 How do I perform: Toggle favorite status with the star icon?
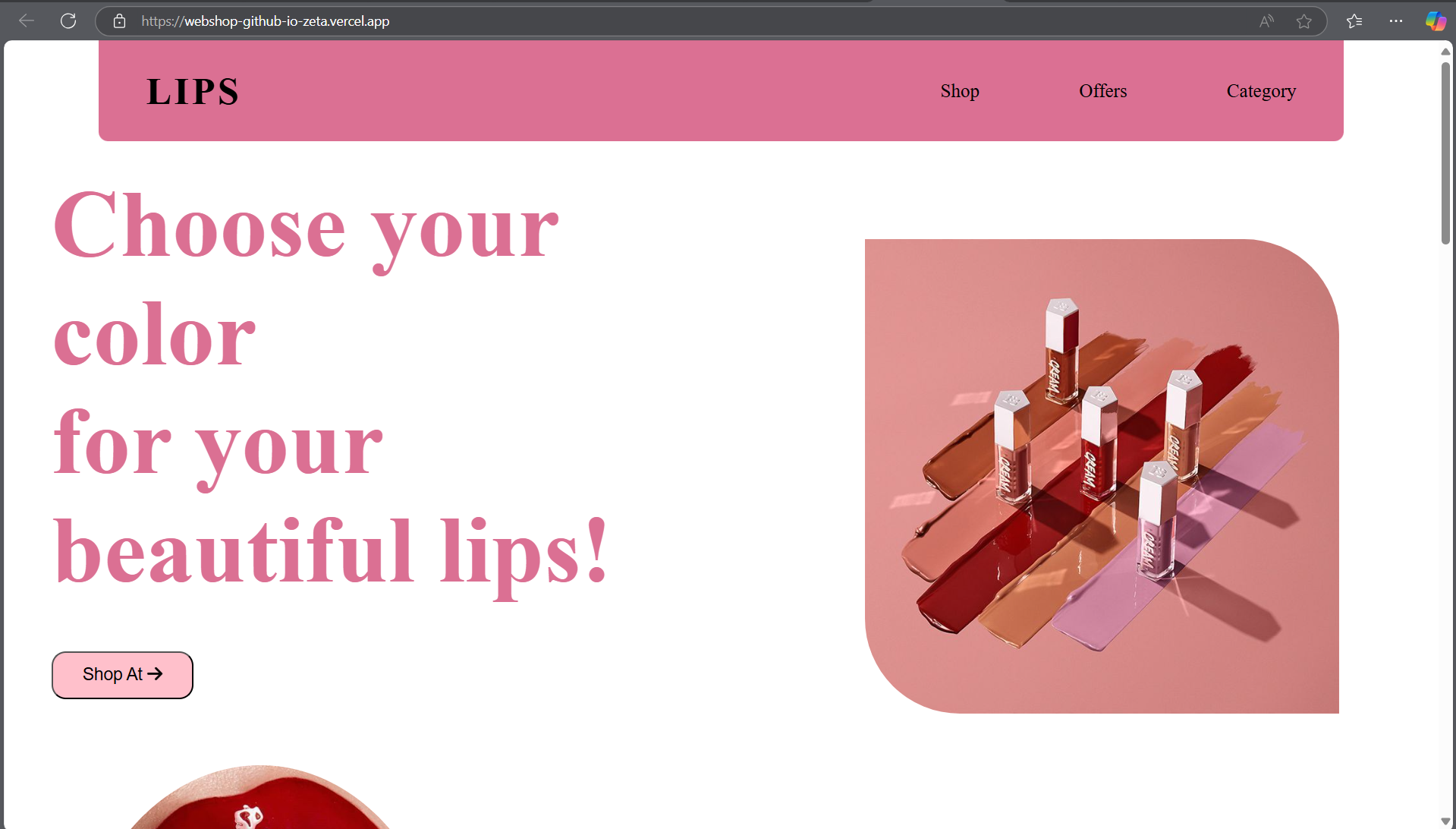(x=1304, y=21)
